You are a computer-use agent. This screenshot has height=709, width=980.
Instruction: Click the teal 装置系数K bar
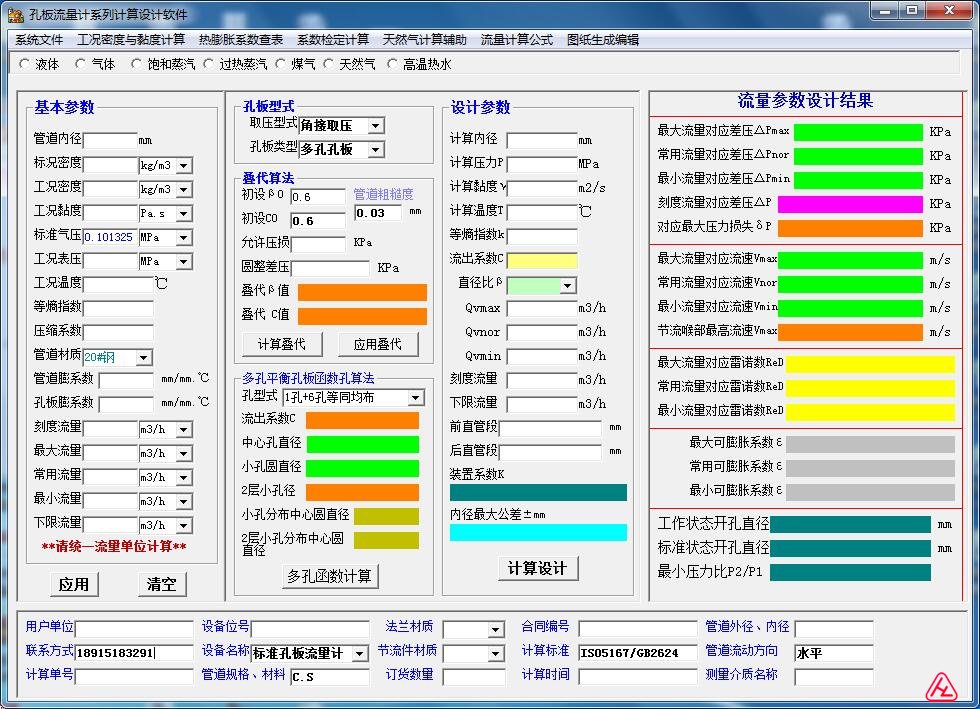[x=538, y=493]
